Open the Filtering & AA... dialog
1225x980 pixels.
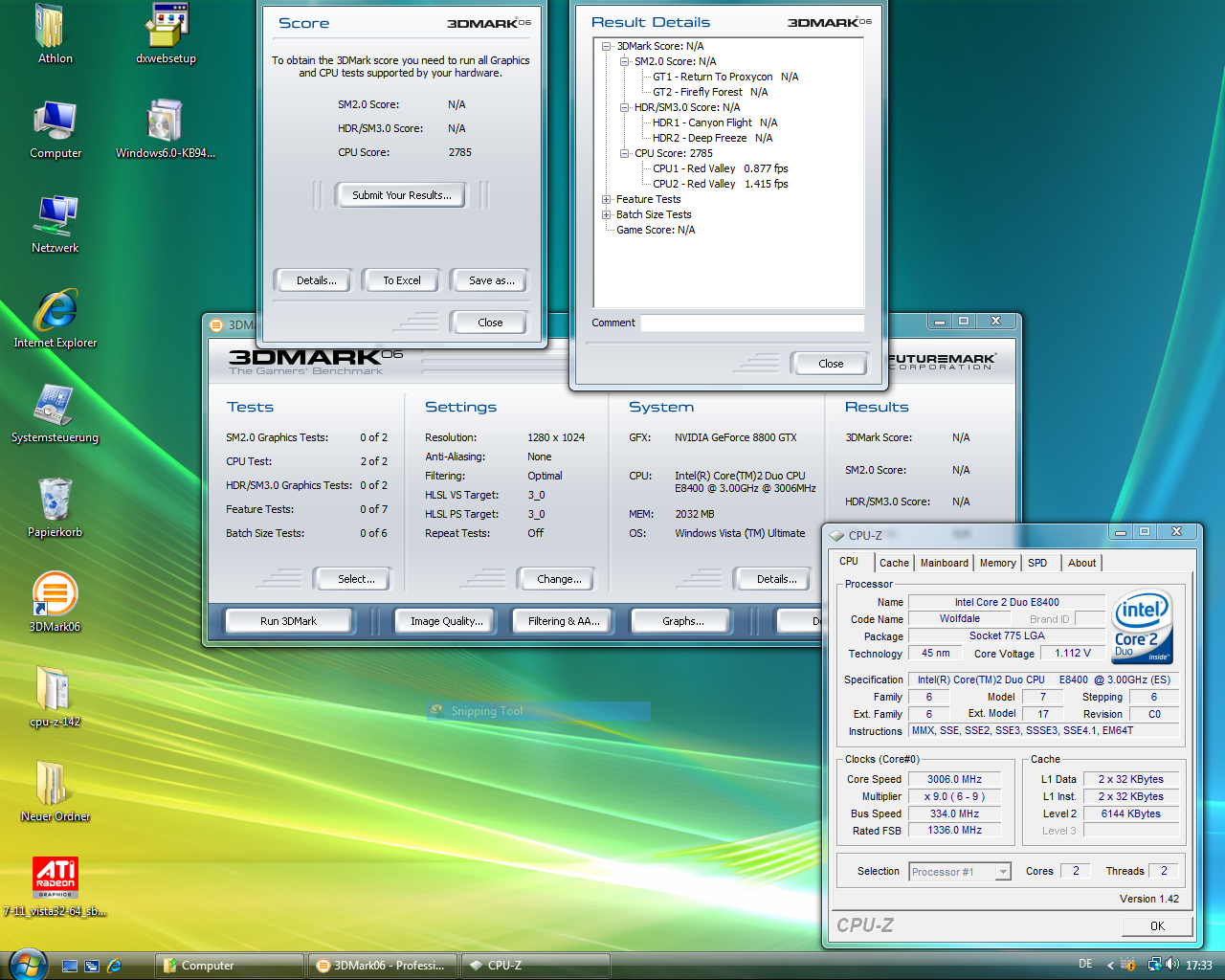coord(564,621)
